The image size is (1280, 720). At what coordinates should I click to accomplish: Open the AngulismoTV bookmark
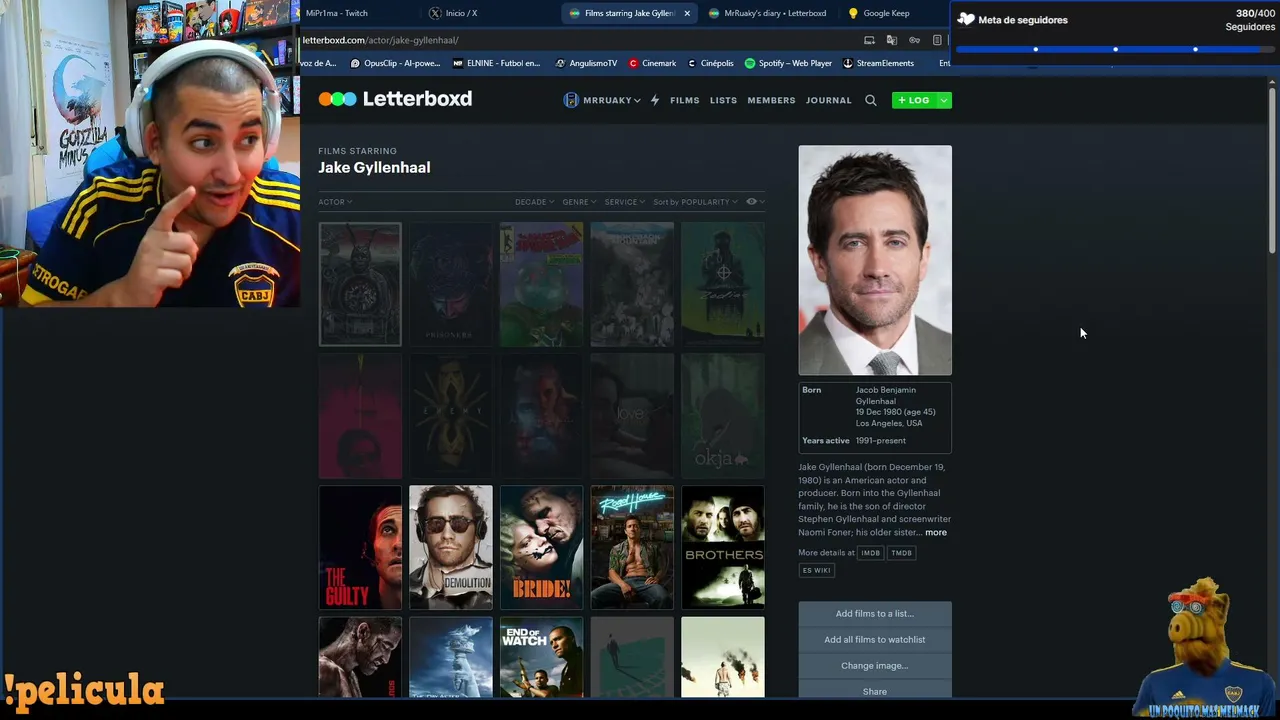[x=586, y=63]
